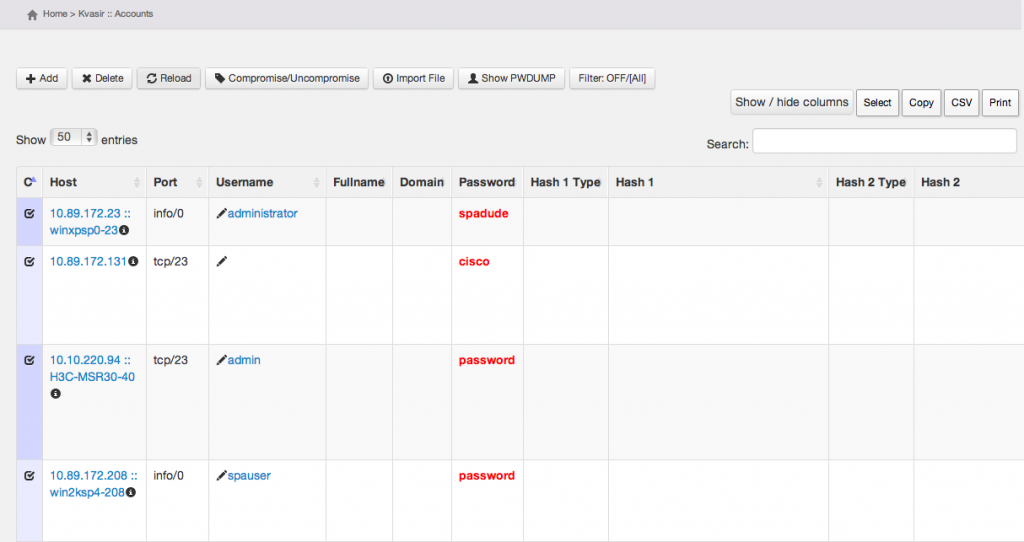
Task: Toggle the checkbox for host 10.89.172.208
Action: (x=29, y=476)
